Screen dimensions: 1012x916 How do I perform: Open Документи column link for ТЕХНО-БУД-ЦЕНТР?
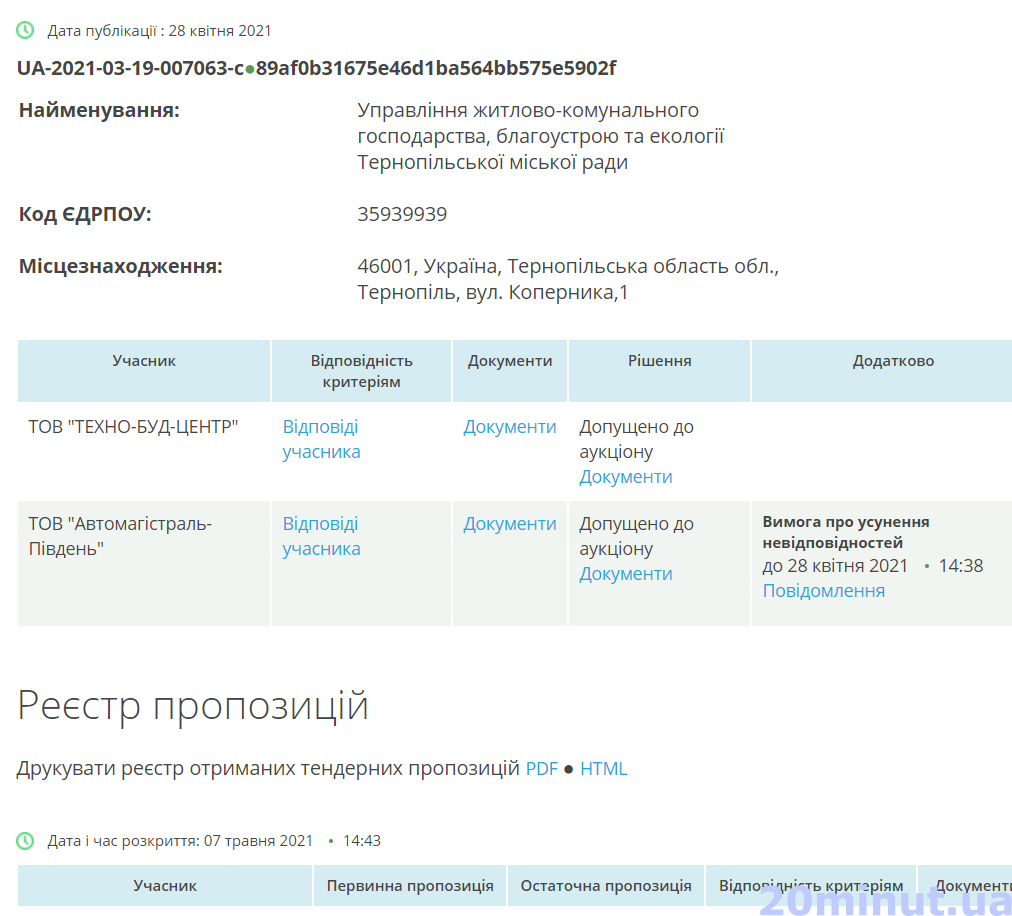[x=509, y=427]
